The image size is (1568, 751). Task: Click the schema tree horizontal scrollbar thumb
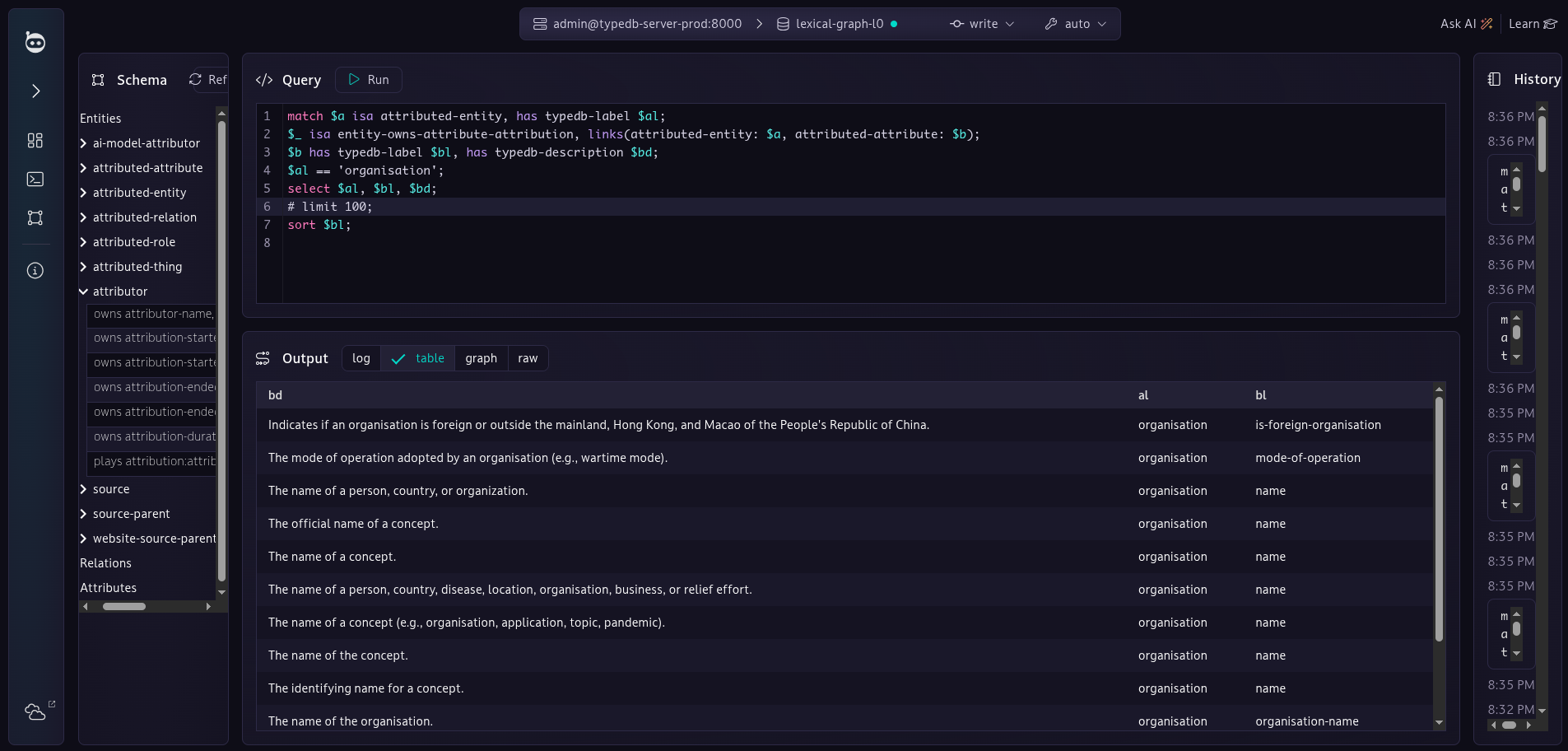124,607
